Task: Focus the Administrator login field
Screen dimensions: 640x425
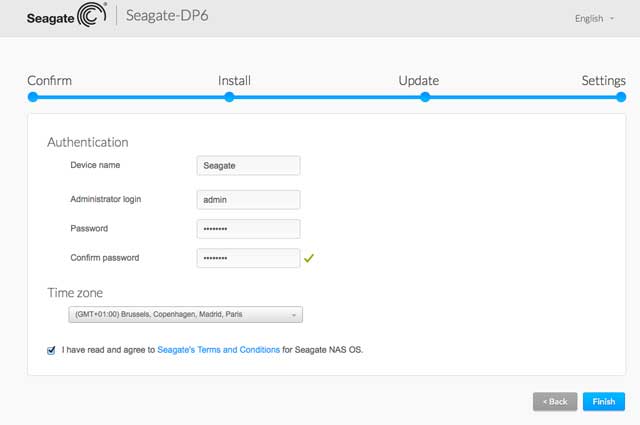Action: click(248, 200)
